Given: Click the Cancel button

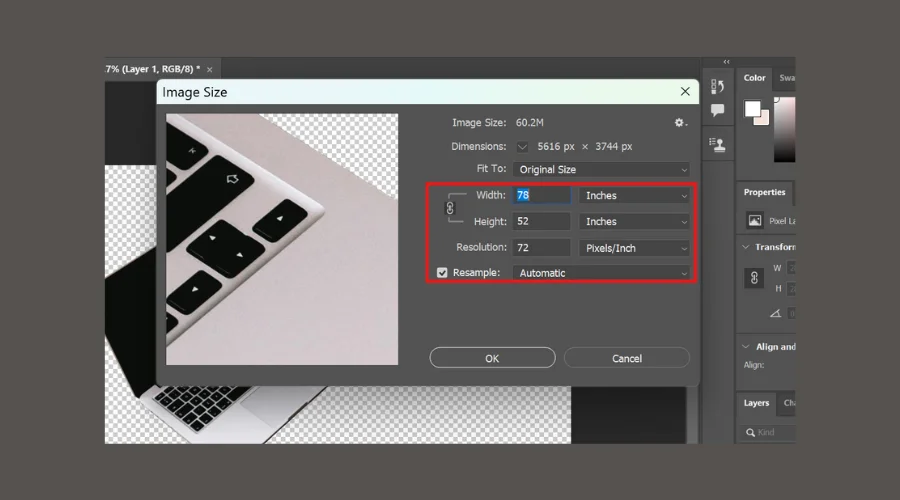Looking at the screenshot, I should 627,358.
